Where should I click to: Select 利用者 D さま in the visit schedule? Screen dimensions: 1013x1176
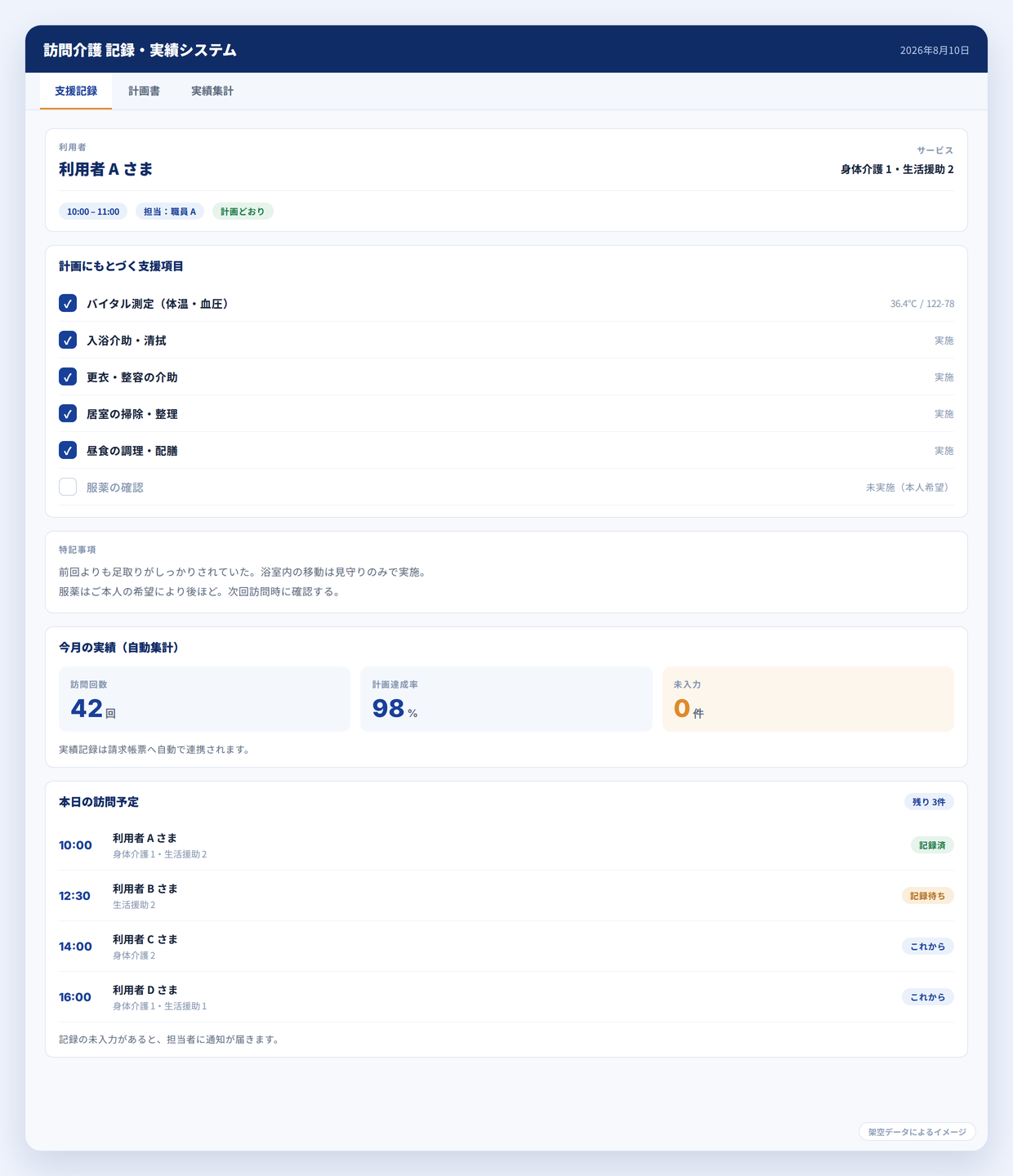[145, 990]
